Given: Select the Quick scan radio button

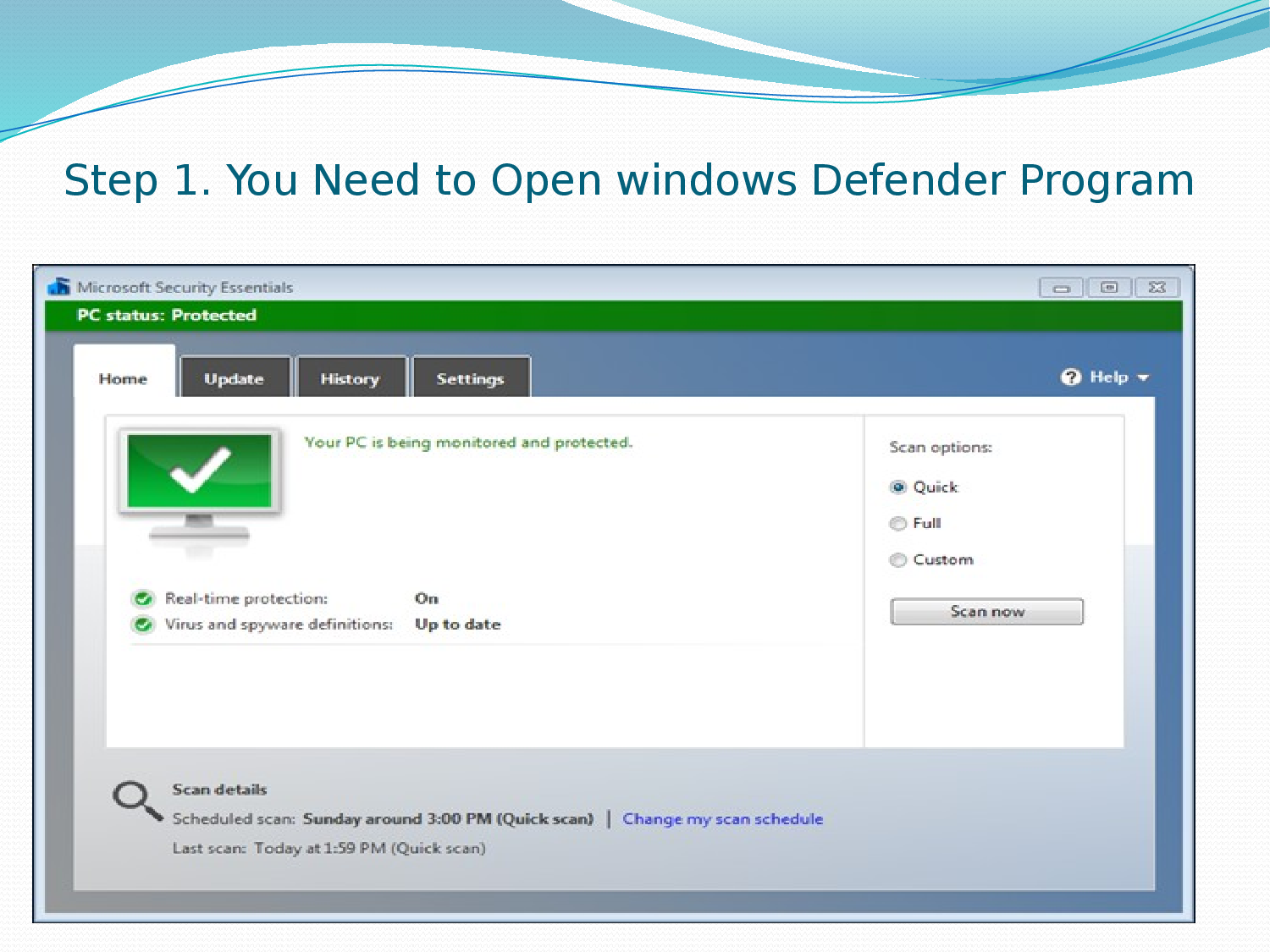Looking at the screenshot, I should (x=898, y=487).
